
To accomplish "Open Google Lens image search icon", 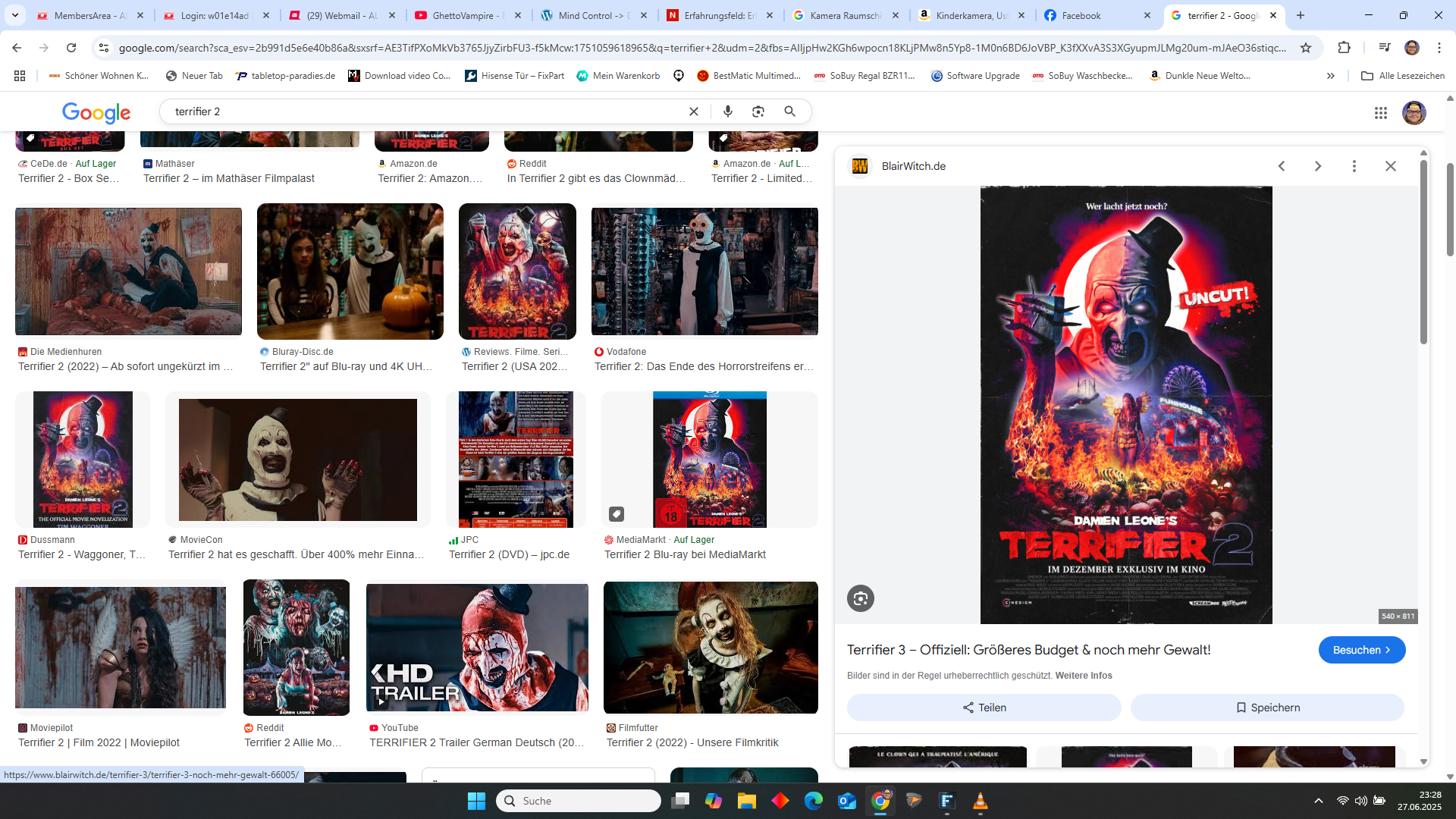I will pos(758,111).
